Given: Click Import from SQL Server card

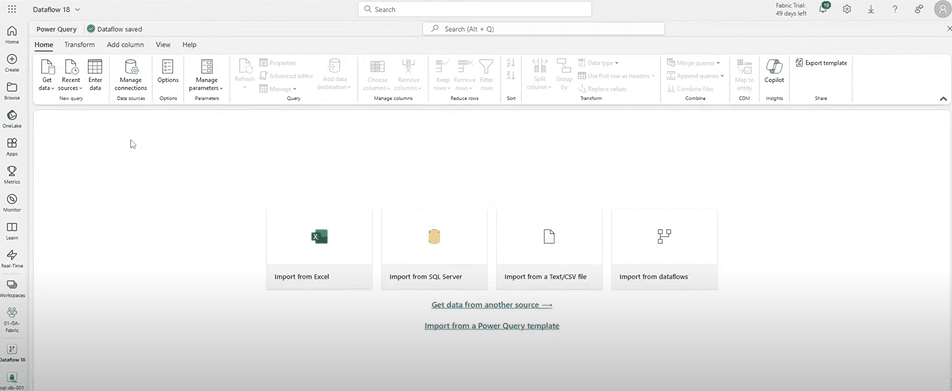Looking at the screenshot, I should (x=434, y=249).
